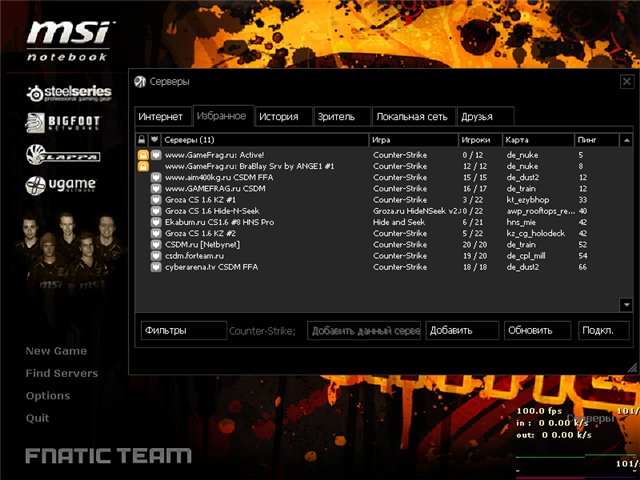
Task: Click the shield icon beside cyberarena.tv CSDM FFA
Action: [155, 265]
